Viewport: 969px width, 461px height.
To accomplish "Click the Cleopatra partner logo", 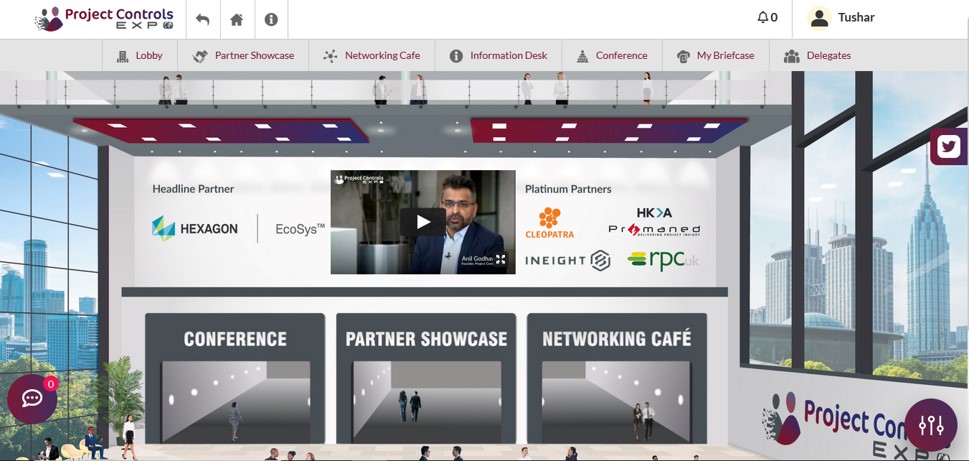I will [x=549, y=223].
